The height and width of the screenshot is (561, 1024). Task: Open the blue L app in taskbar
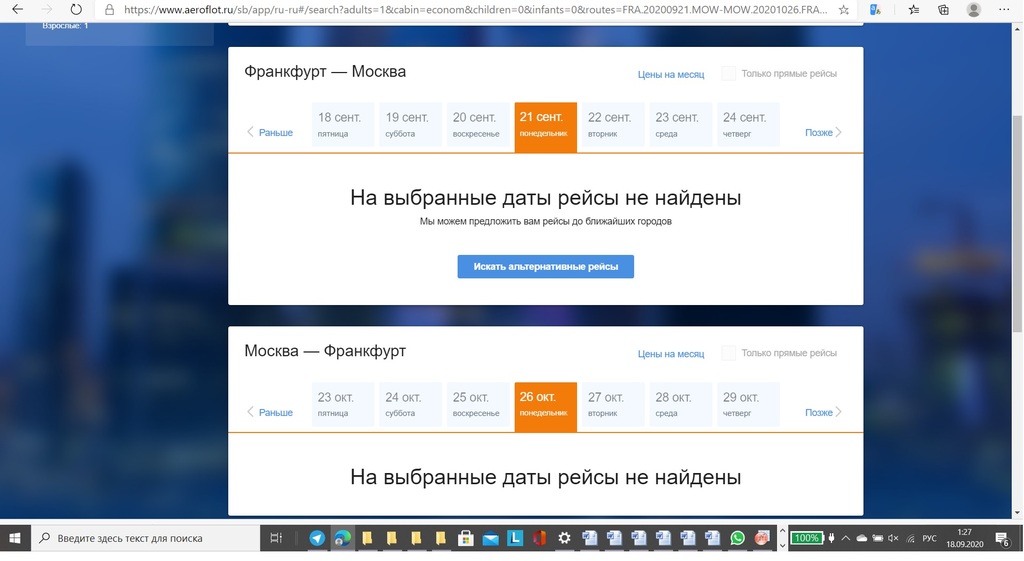point(515,538)
